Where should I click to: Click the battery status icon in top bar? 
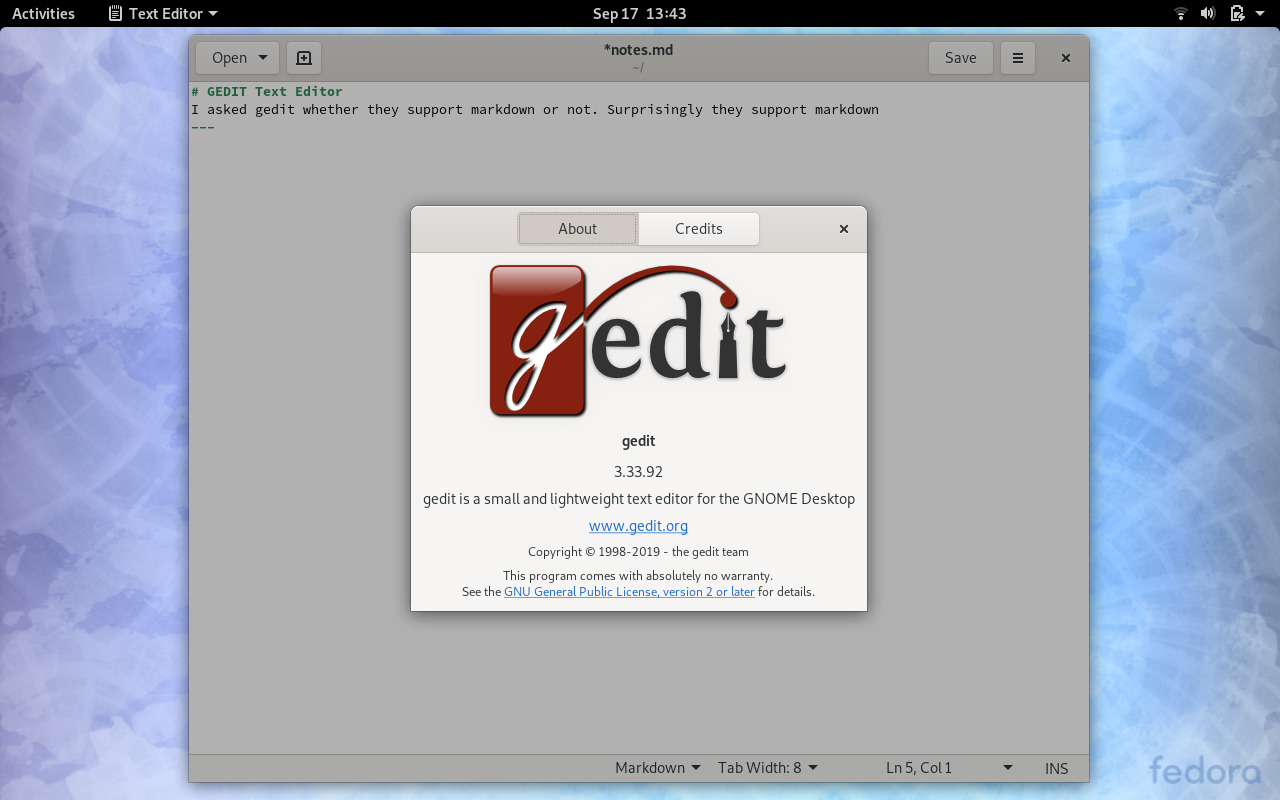point(1237,13)
